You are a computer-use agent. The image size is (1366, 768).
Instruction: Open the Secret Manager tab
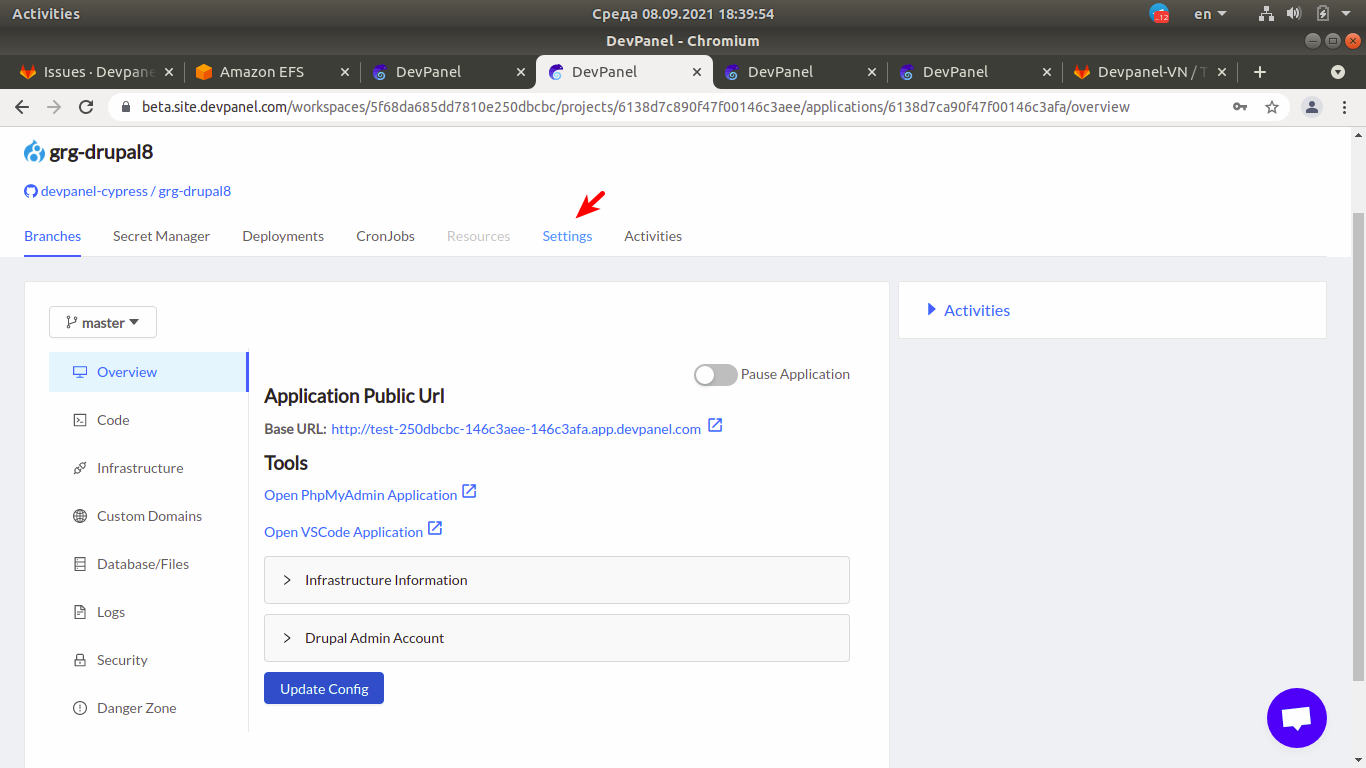[161, 236]
